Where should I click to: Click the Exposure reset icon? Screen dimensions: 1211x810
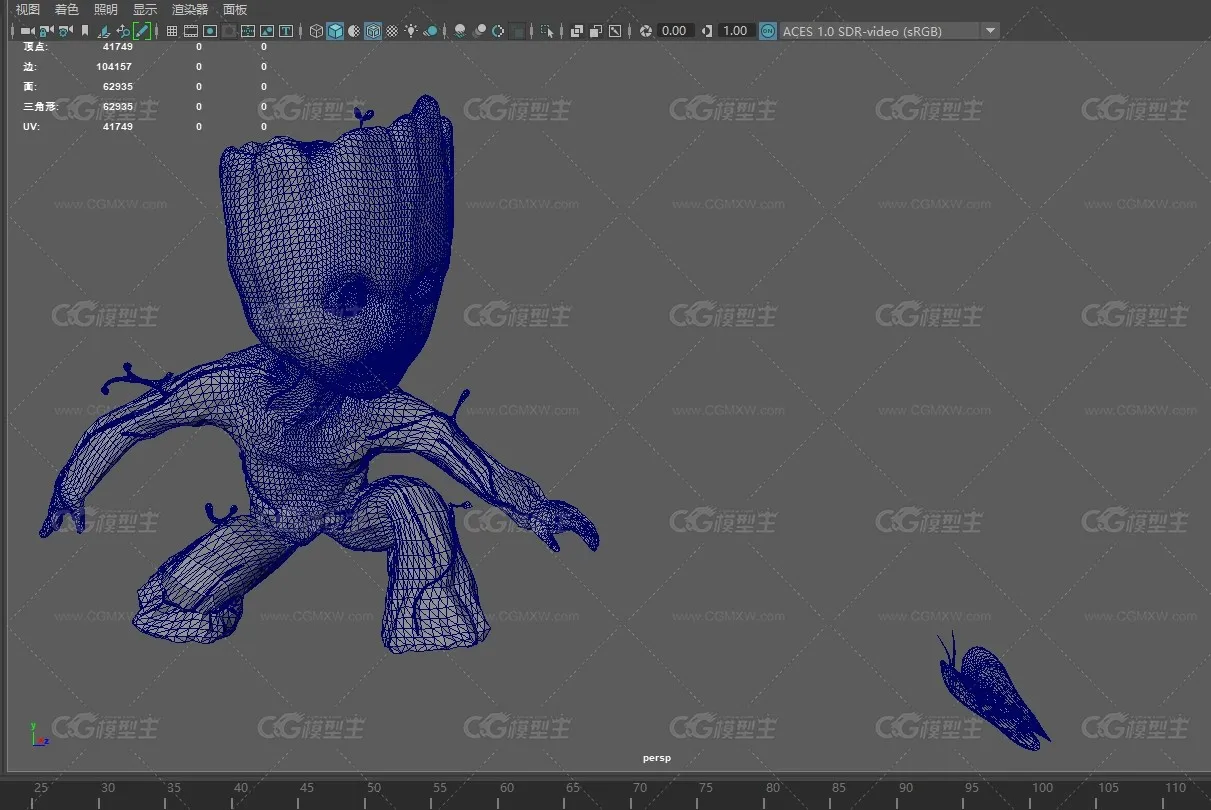(x=646, y=31)
